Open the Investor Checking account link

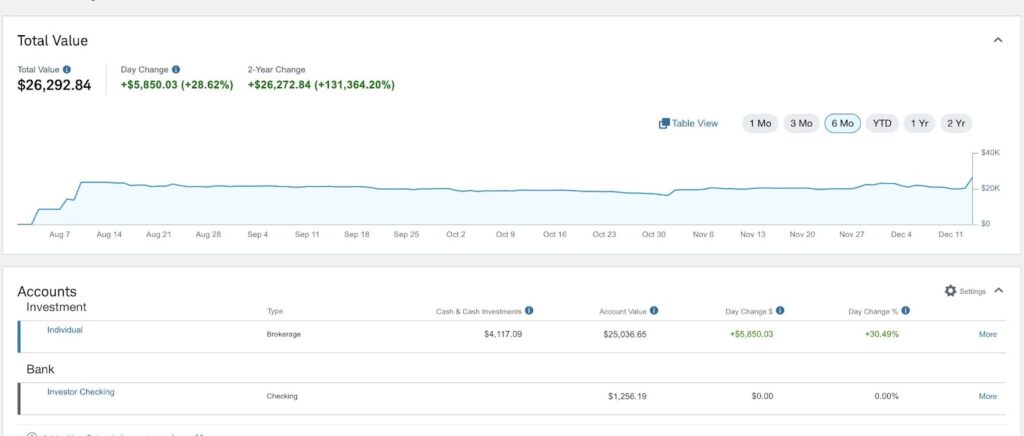tap(81, 392)
